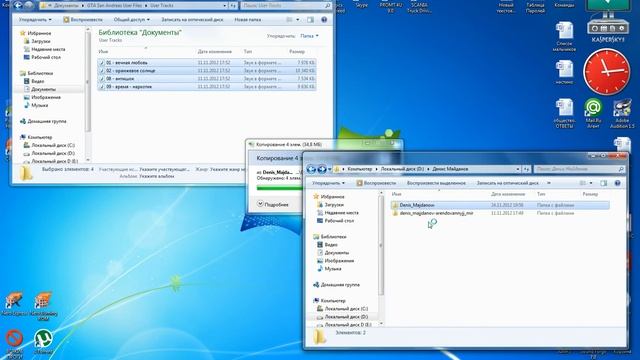
Task: Select file 09 - время - наркотик
Action: point(207,87)
